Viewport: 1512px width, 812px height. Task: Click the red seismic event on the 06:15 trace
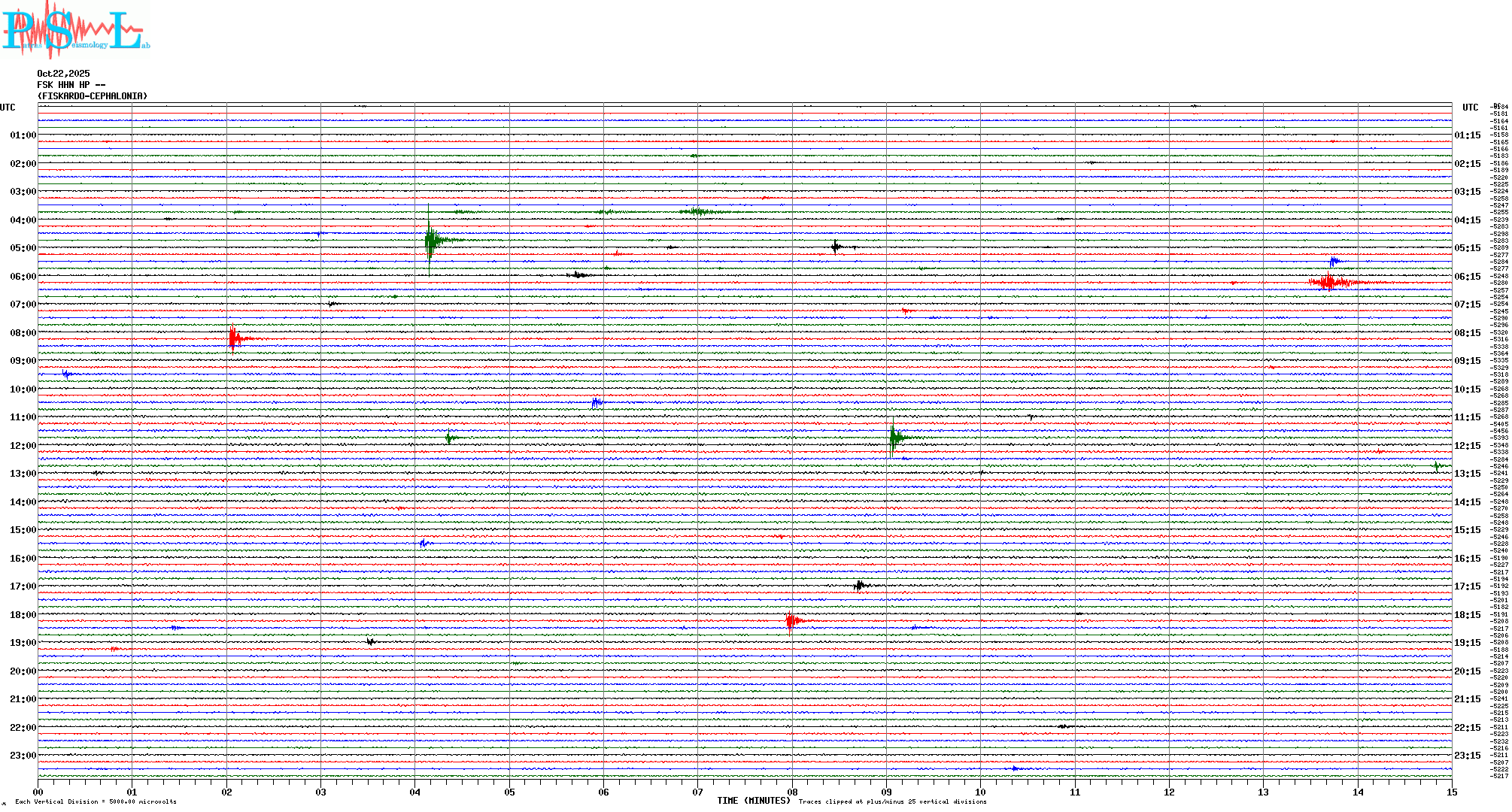[1329, 282]
